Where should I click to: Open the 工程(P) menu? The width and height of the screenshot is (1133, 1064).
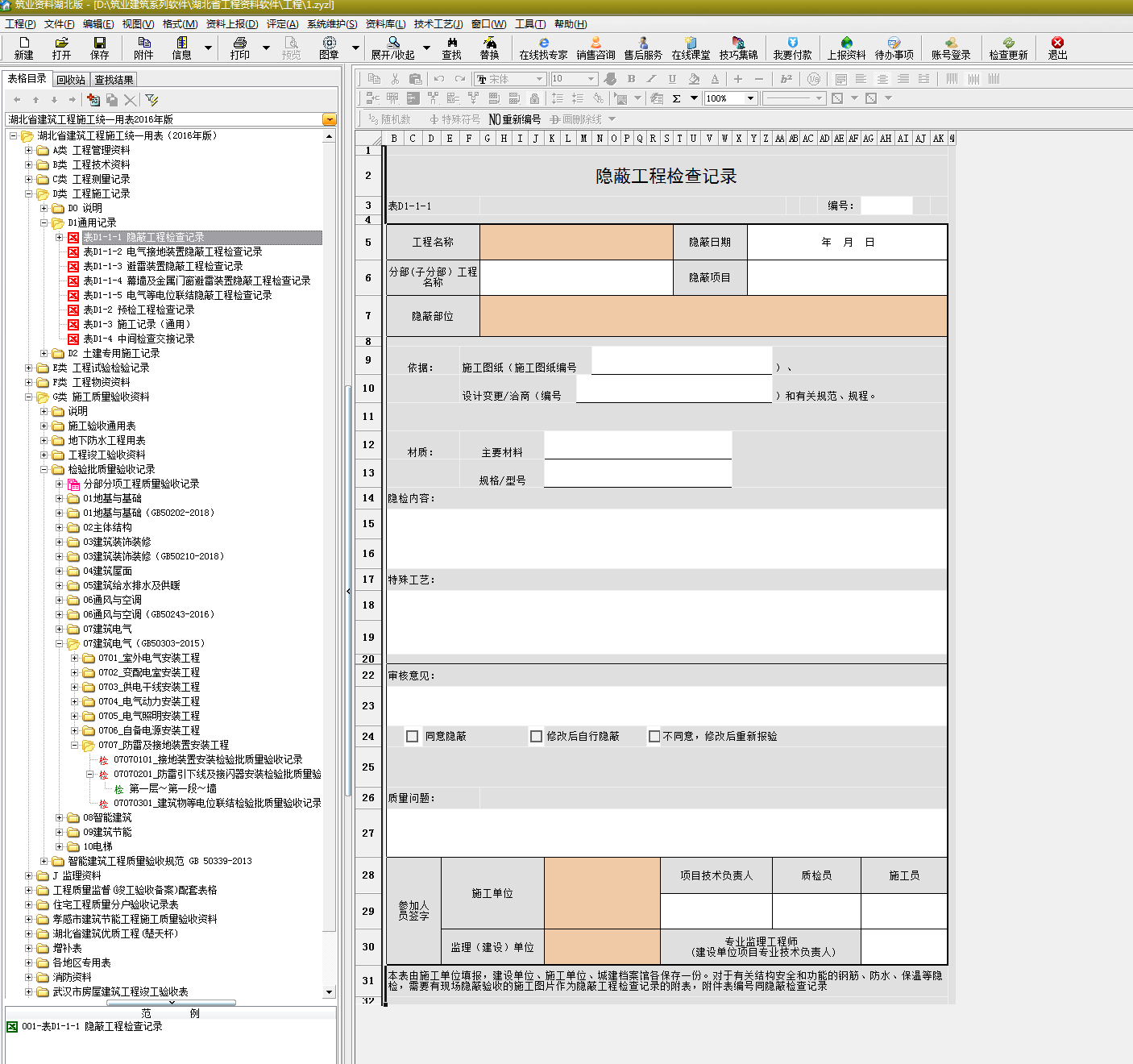(x=20, y=24)
